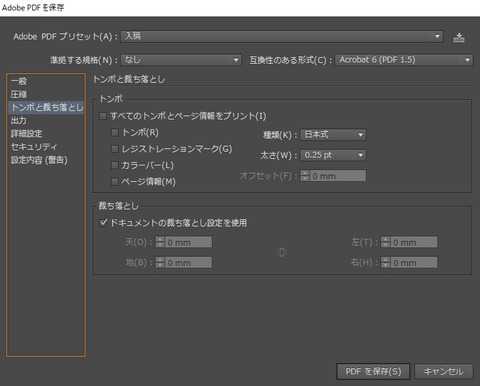Viewport: 480px width, 386px height.
Task: Click the キャンセル button
Action: coord(444,371)
